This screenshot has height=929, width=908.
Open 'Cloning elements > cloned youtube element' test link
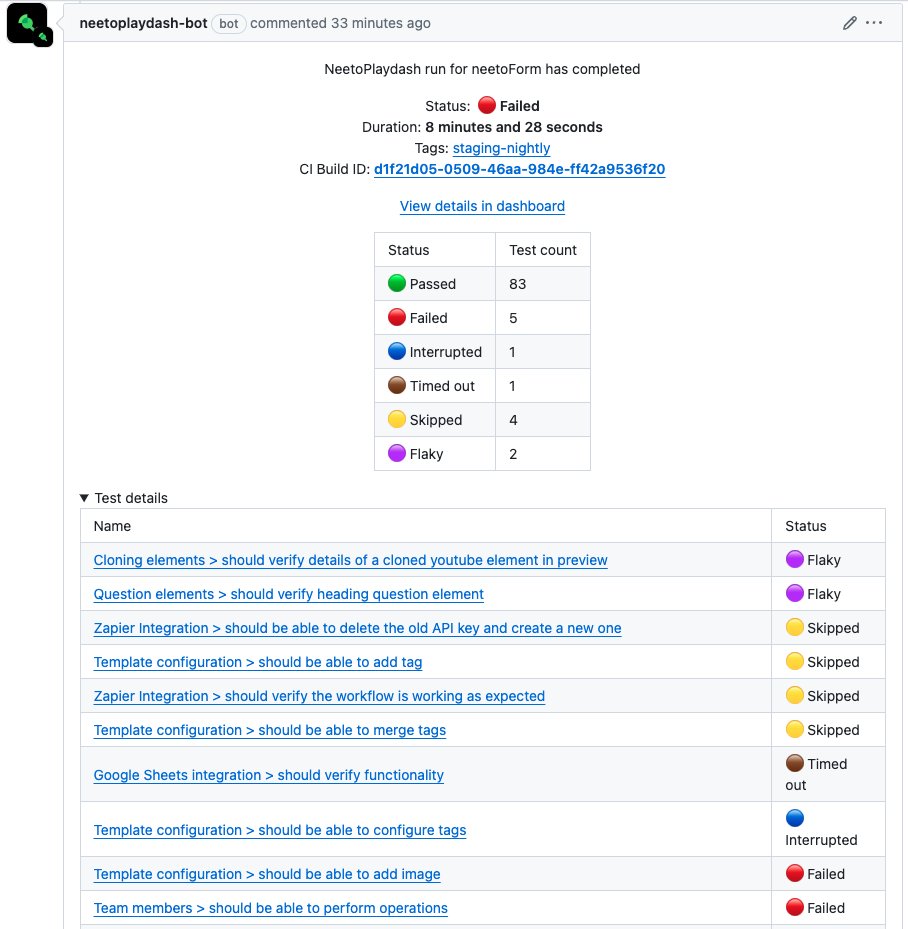[351, 560]
